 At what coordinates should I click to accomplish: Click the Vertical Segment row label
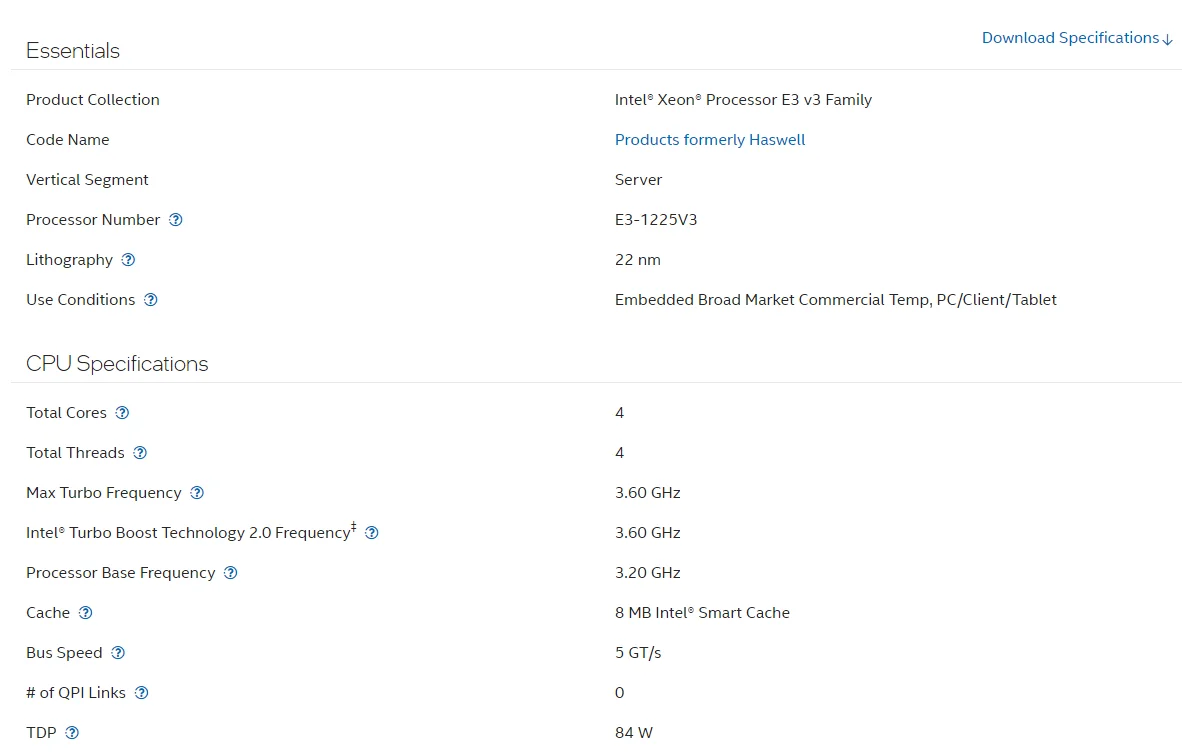[x=87, y=180]
